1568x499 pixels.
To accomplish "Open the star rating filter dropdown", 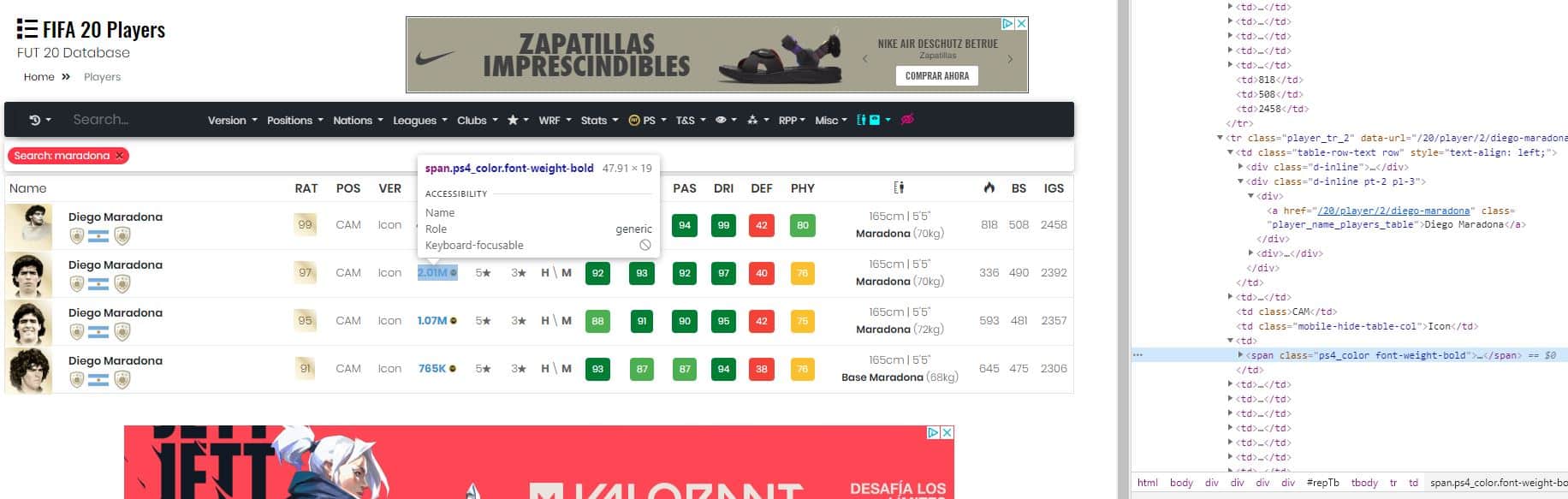I will tap(518, 120).
